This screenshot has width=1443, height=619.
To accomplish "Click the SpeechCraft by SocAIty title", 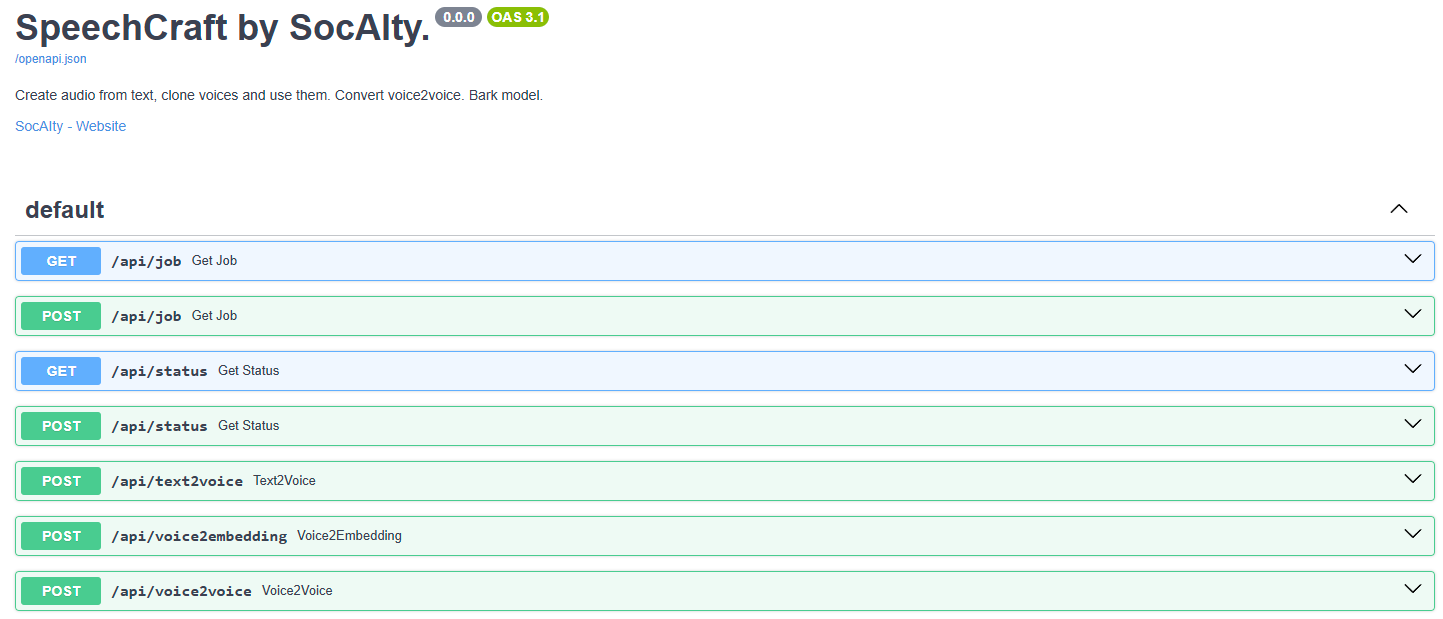I will [222, 28].
